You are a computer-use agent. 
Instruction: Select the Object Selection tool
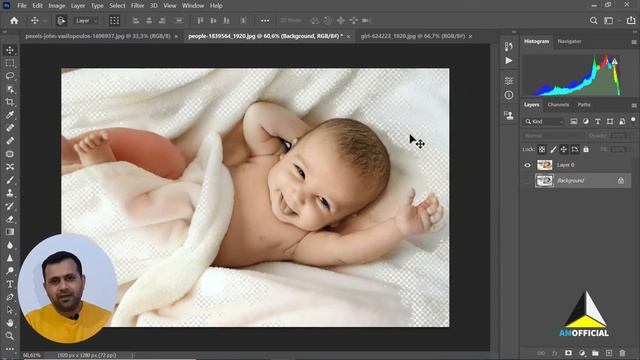point(10,89)
